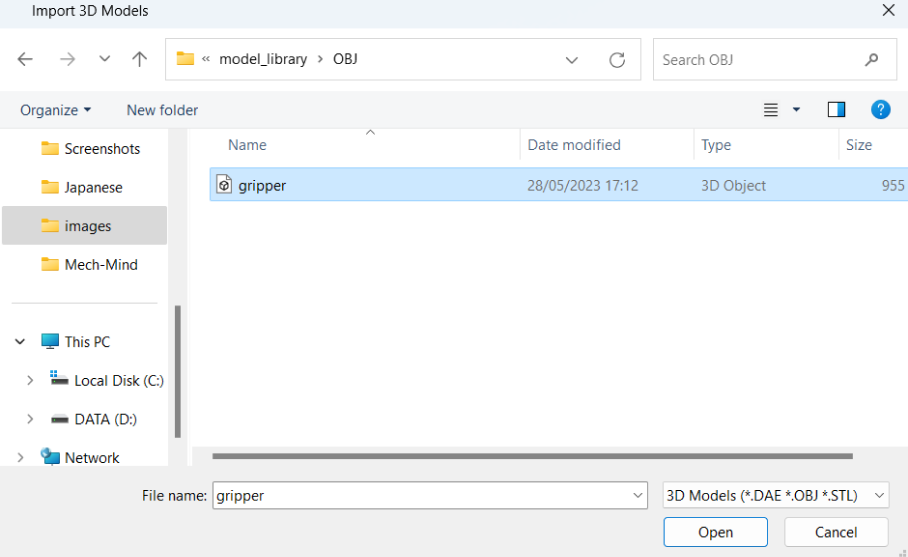The width and height of the screenshot is (908, 557).
Task: Close the Import 3D Models dialog
Action: (888, 10)
